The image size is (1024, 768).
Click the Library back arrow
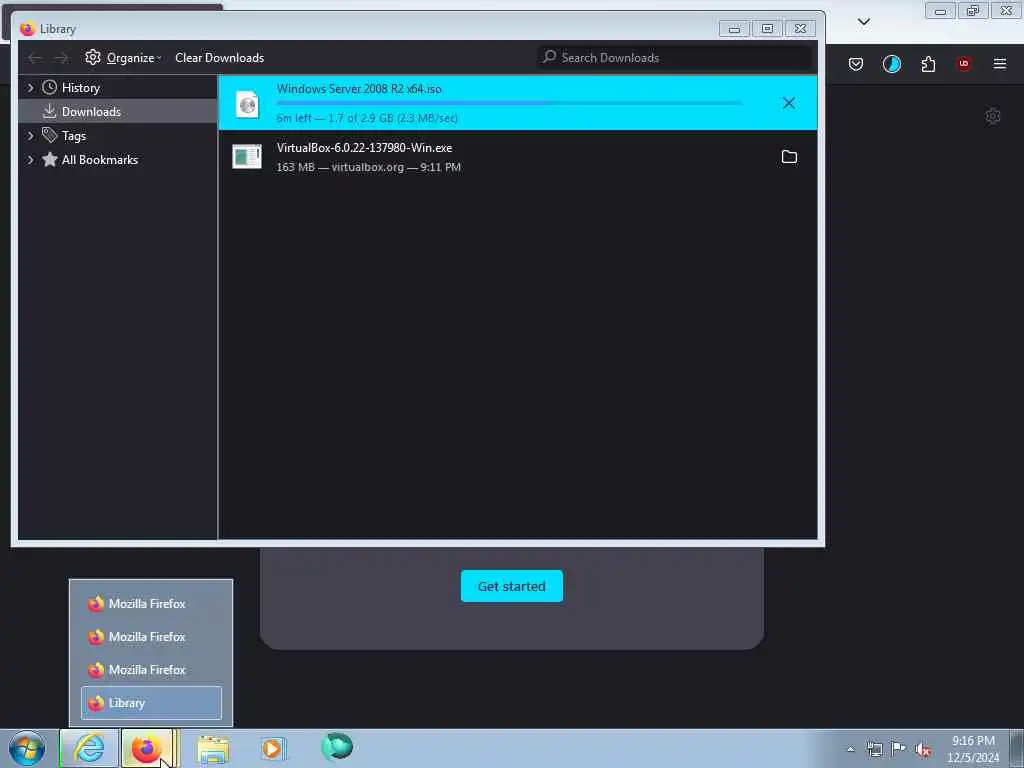tap(35, 58)
